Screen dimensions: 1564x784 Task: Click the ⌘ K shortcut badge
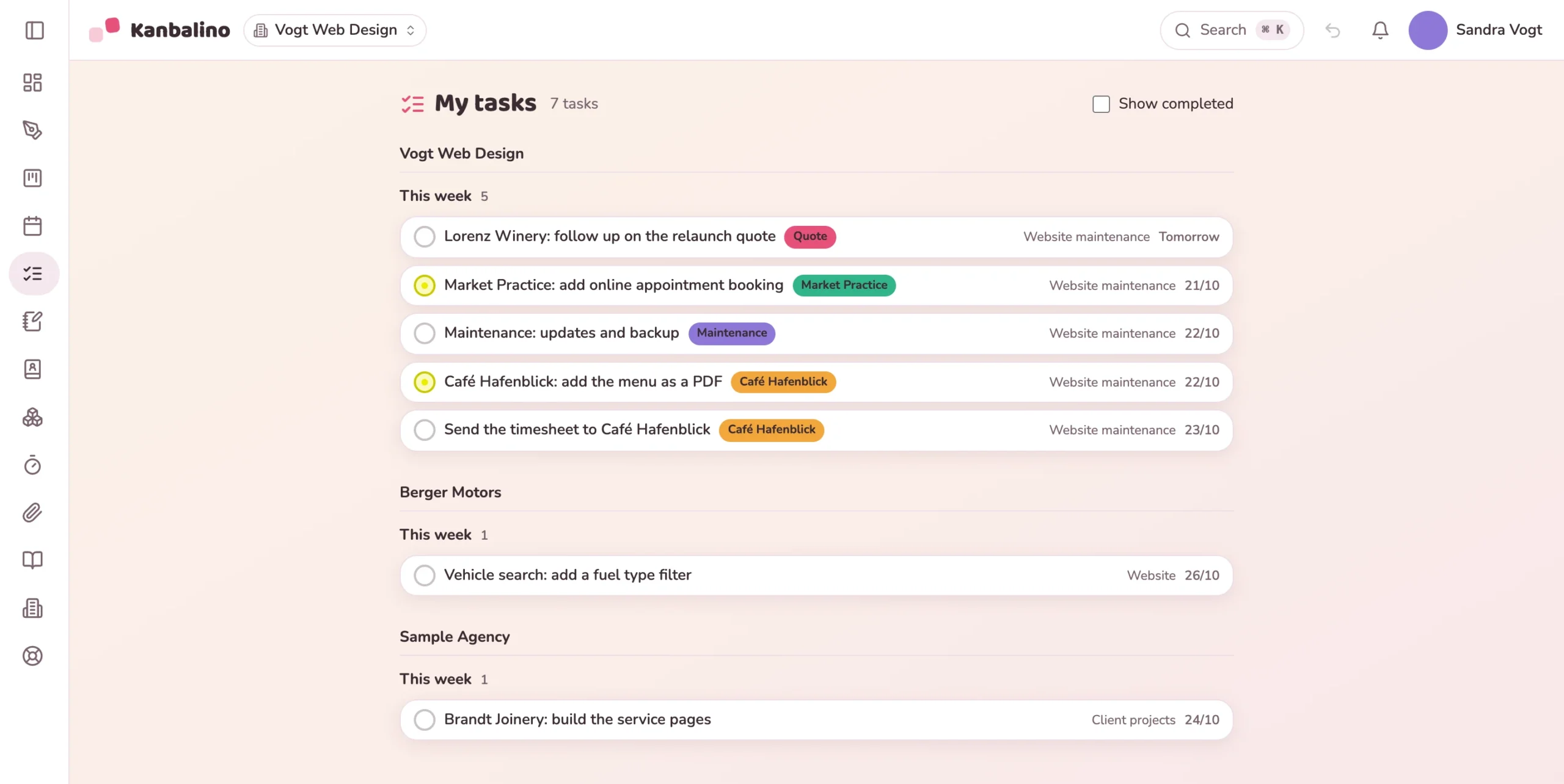[x=1273, y=30]
